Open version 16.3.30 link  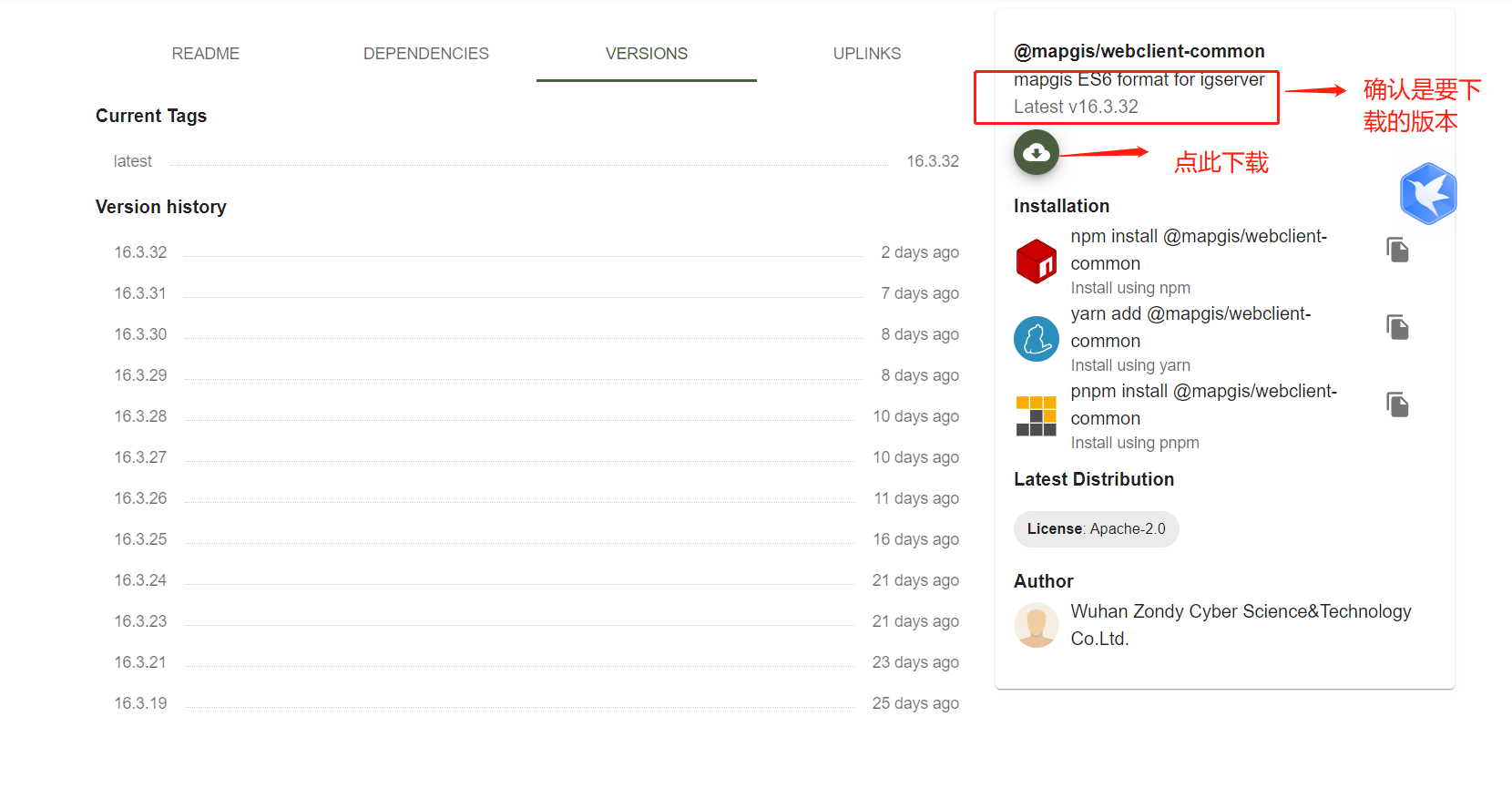(x=140, y=334)
